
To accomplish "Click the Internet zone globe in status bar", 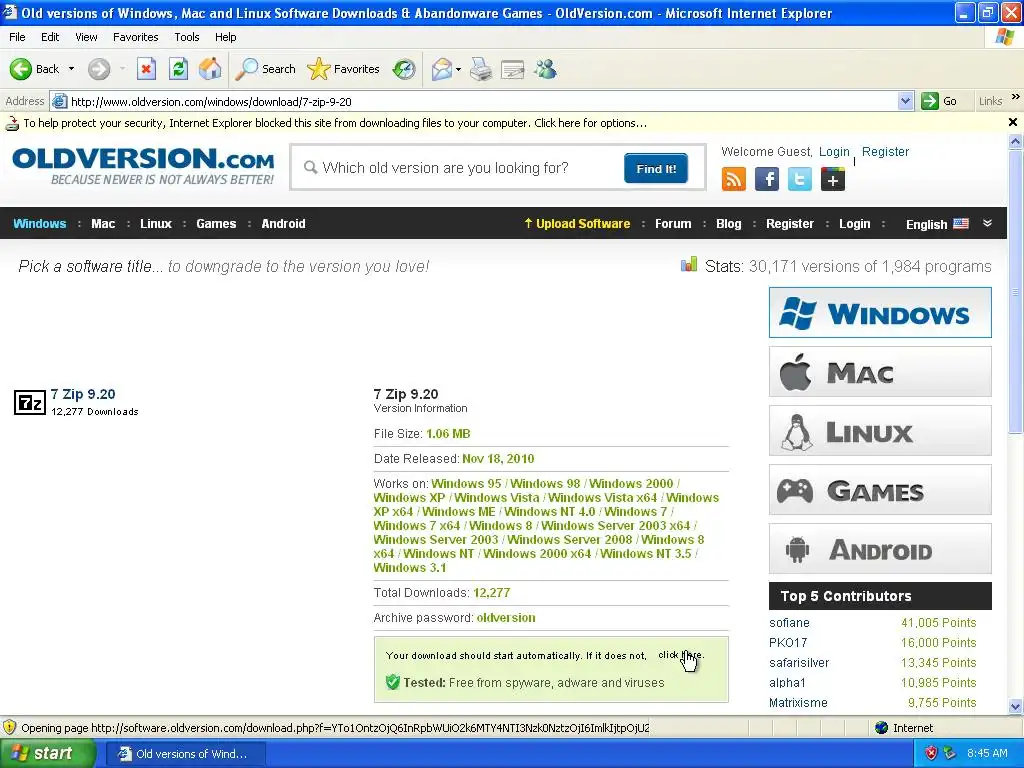I will coord(882,728).
